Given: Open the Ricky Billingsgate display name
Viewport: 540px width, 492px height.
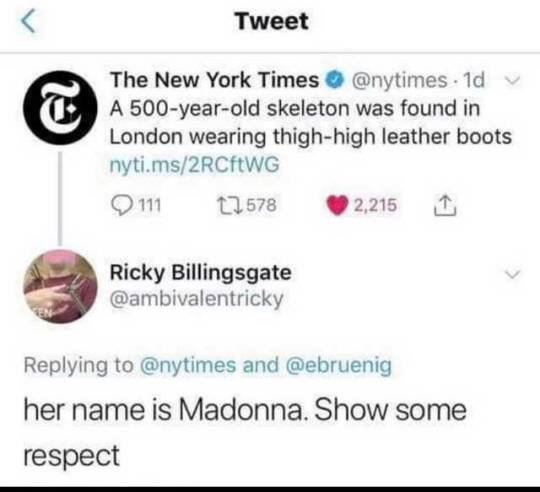Looking at the screenshot, I should (200, 273).
